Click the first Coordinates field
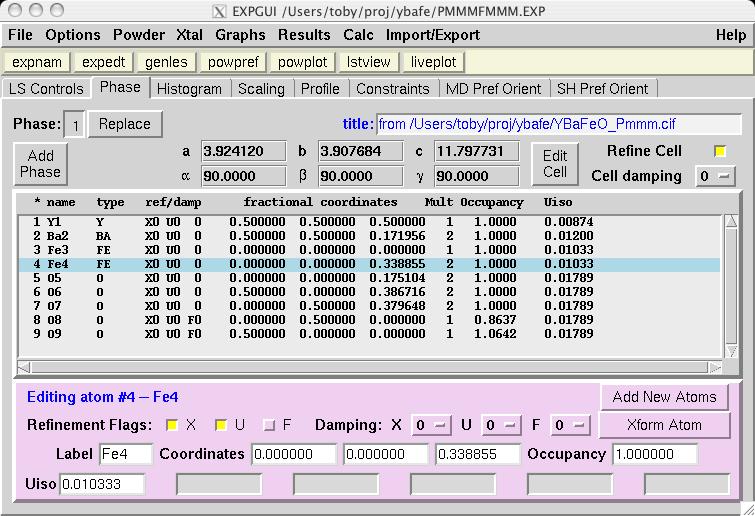 pyautogui.click(x=294, y=454)
